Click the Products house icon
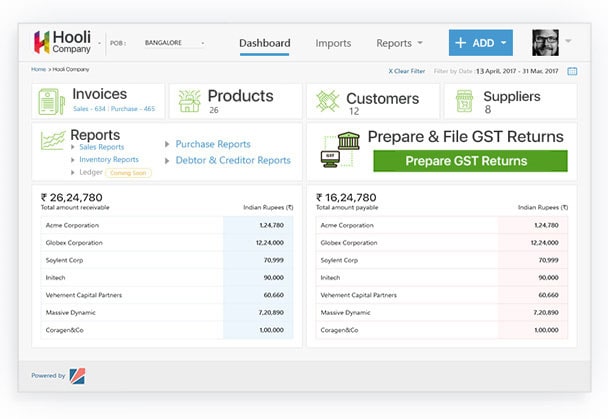The width and height of the screenshot is (608, 419). click(x=189, y=101)
